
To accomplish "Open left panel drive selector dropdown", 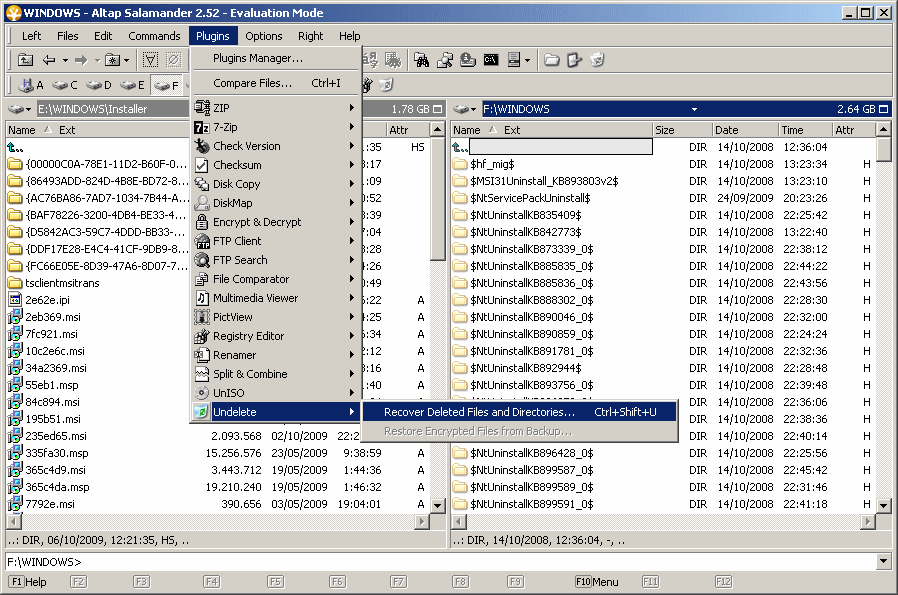I will 20,109.
